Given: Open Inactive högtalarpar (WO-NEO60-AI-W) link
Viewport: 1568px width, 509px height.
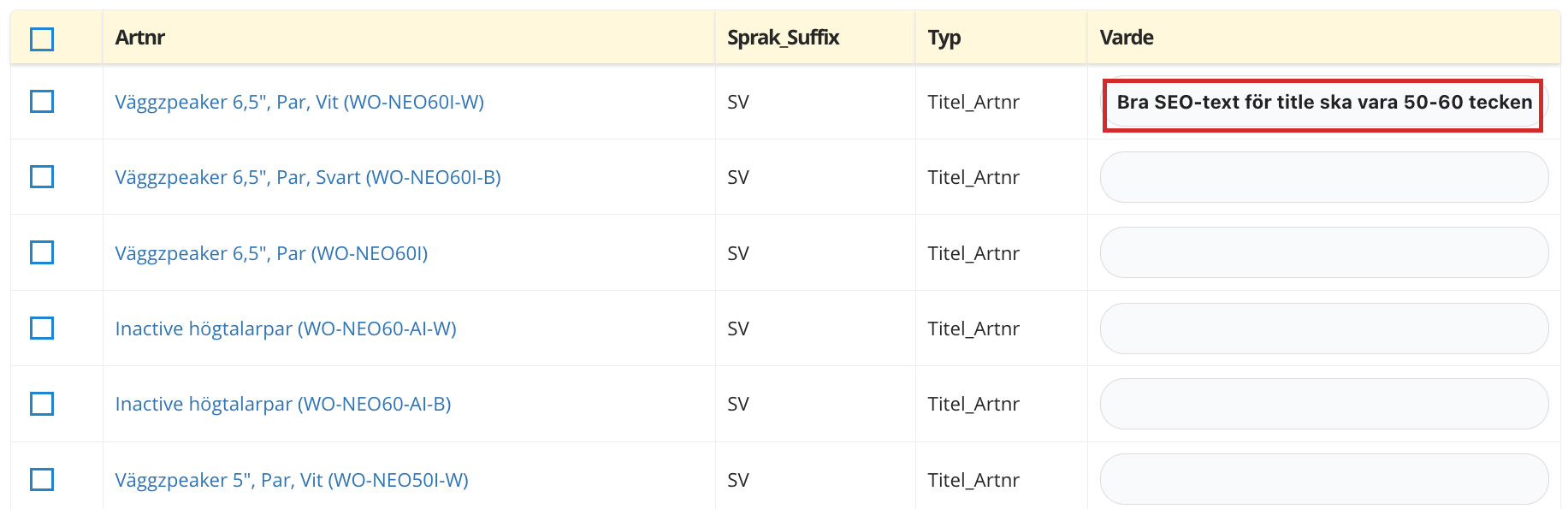Looking at the screenshot, I should (286, 328).
